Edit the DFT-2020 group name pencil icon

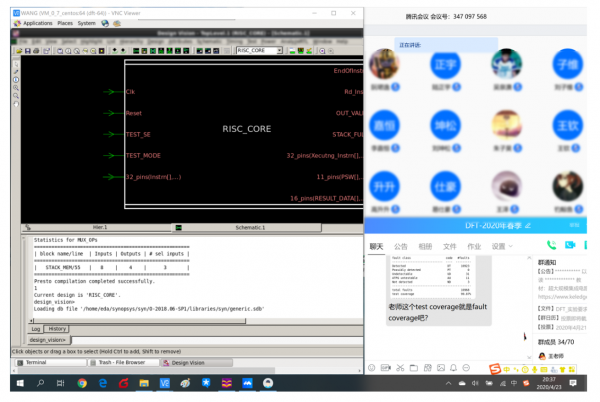point(528,226)
